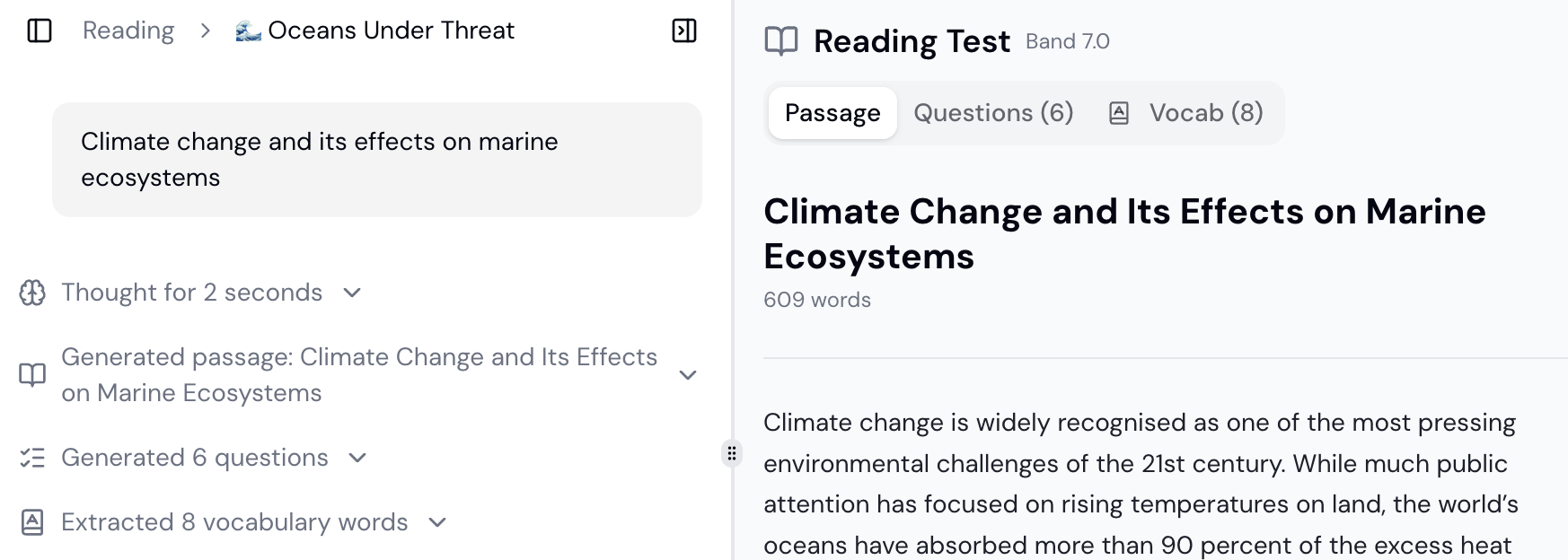Collapse the right panel using the top-right panel icon
This screenshot has width=1568, height=560.
pos(684,31)
